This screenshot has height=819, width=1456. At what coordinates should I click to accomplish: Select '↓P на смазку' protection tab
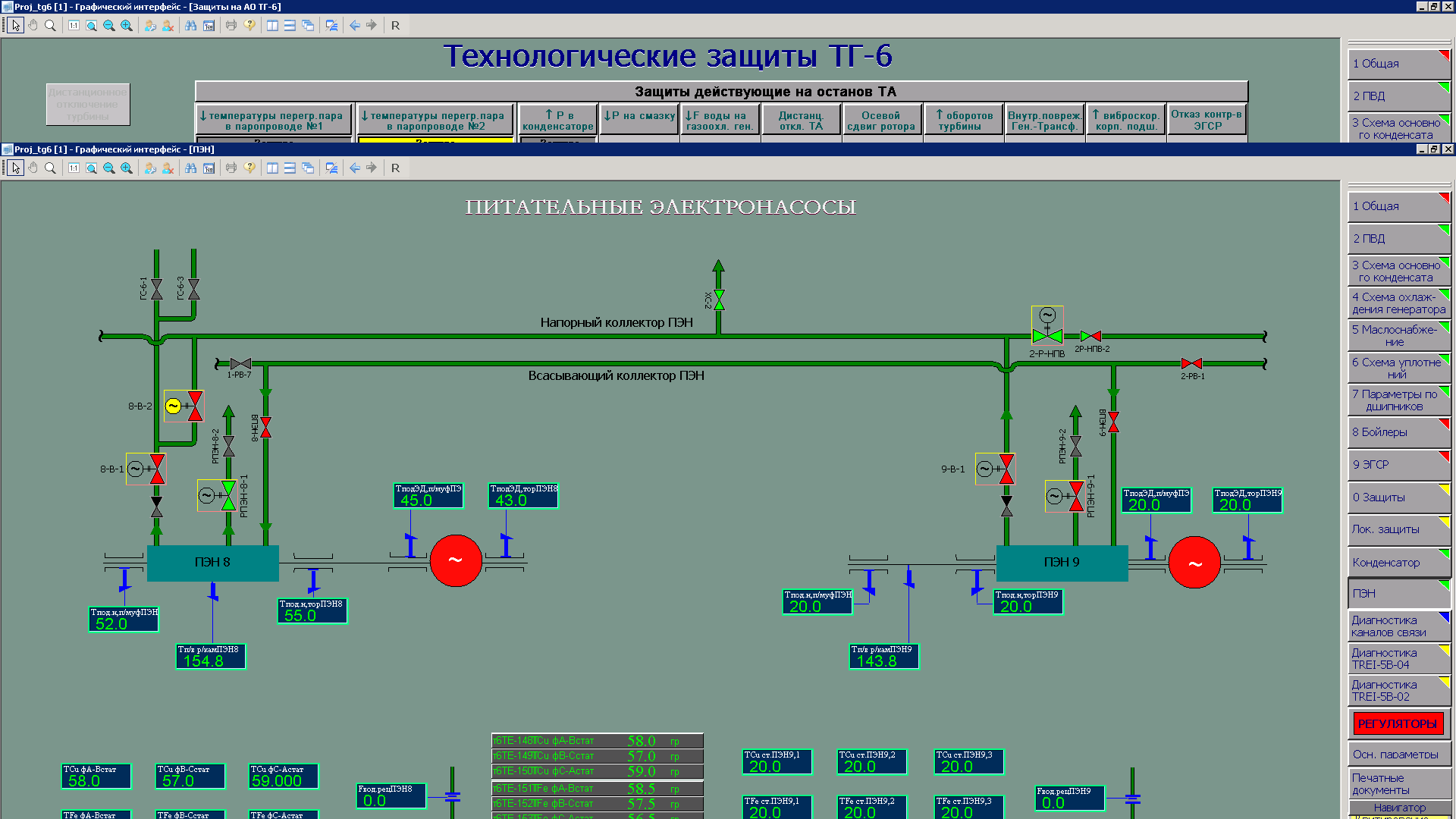point(639,120)
